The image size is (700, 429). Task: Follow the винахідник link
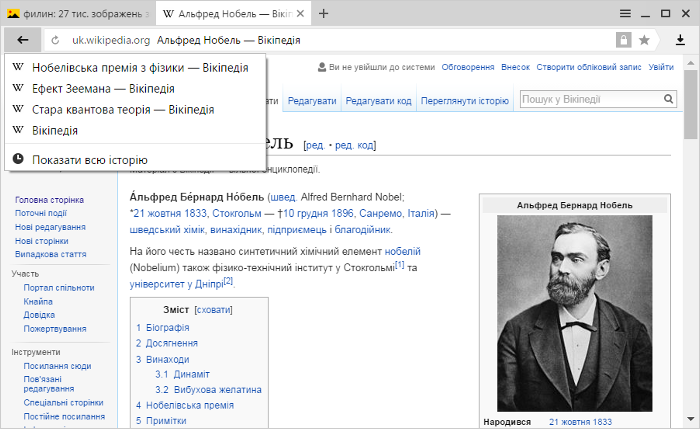point(236,230)
